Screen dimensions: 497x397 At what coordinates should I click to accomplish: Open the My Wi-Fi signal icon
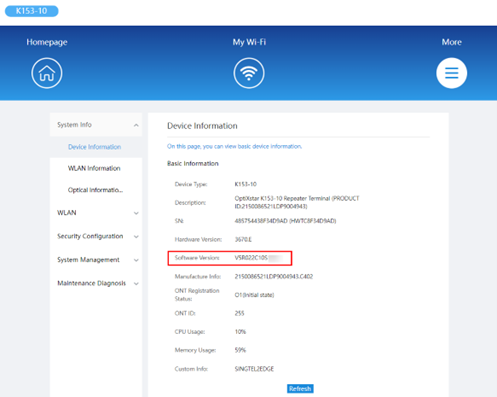click(x=249, y=73)
